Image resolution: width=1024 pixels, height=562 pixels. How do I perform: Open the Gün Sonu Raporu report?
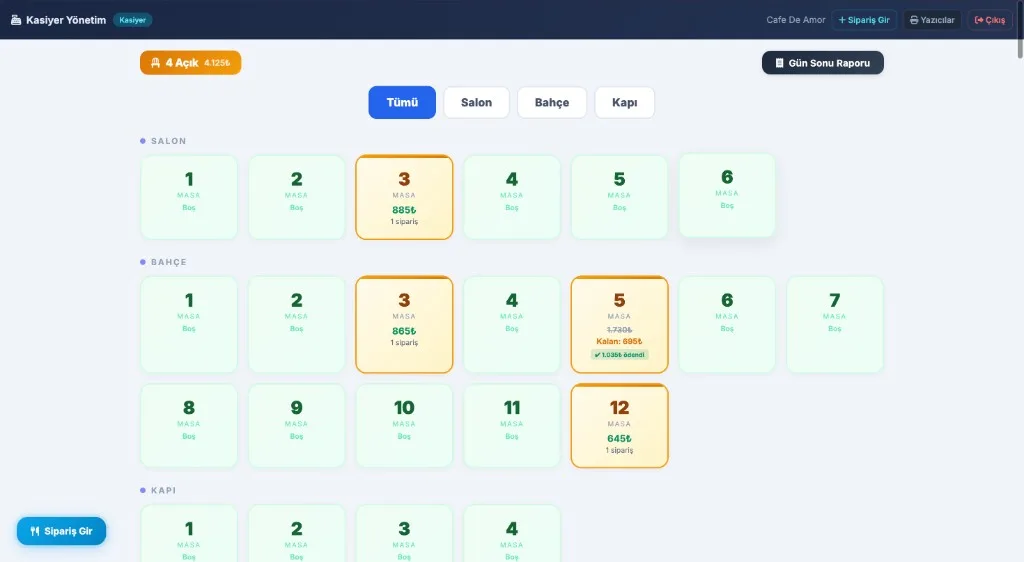[x=822, y=63]
